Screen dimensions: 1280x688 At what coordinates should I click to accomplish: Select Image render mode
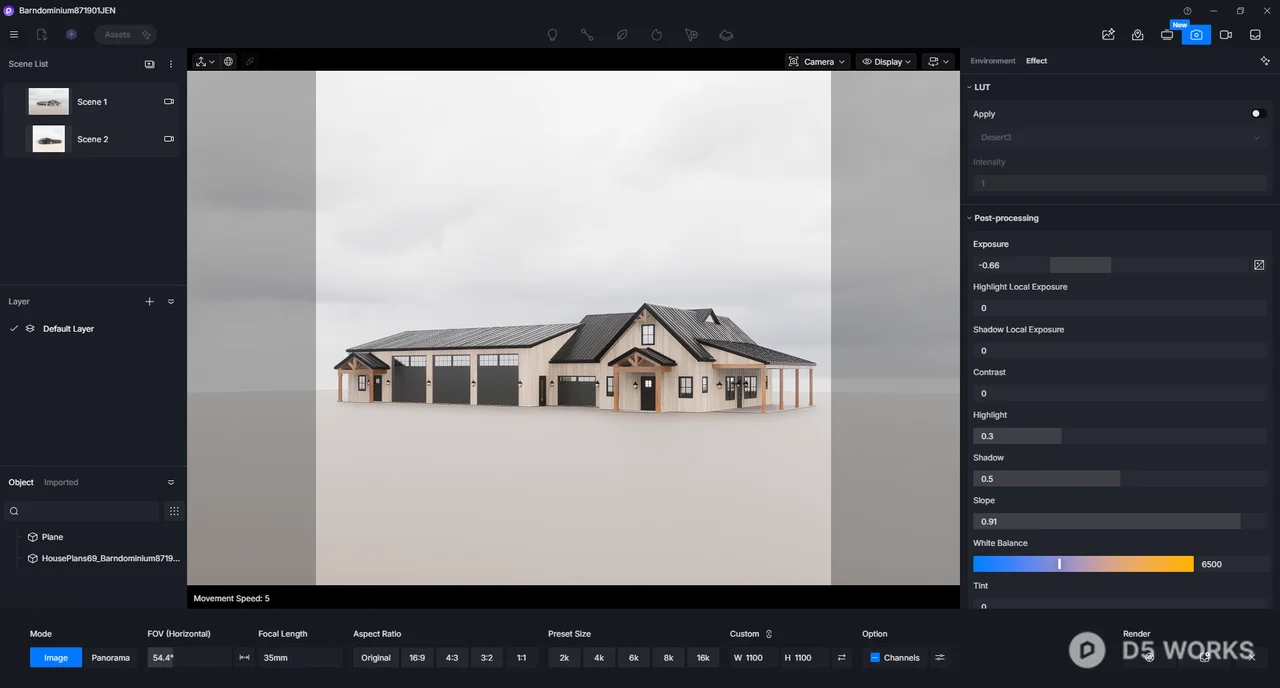(x=56, y=658)
